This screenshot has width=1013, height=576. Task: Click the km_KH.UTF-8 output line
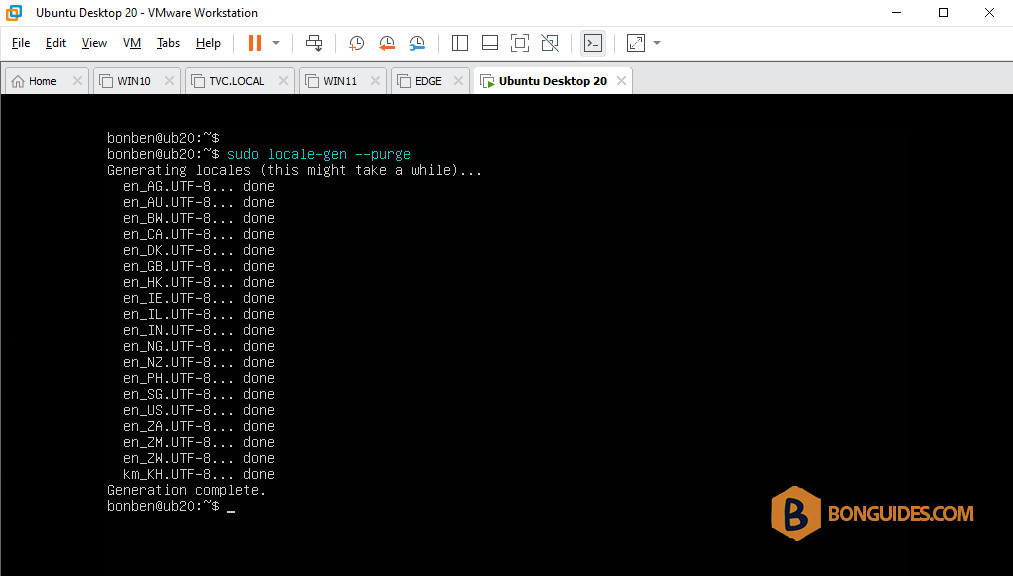click(198, 474)
